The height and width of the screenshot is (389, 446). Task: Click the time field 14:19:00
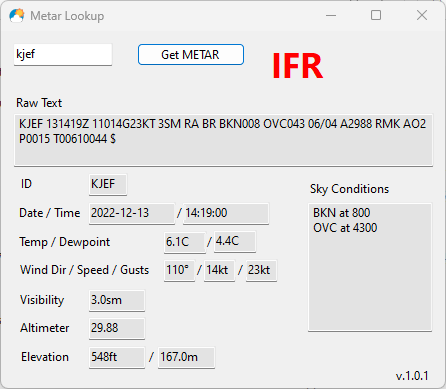click(x=226, y=213)
